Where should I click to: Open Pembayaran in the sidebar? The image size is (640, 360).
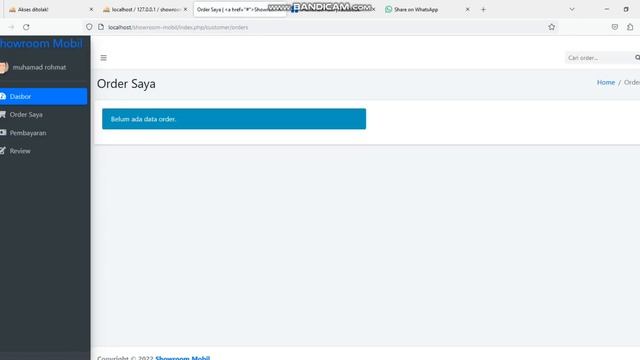click(43, 133)
